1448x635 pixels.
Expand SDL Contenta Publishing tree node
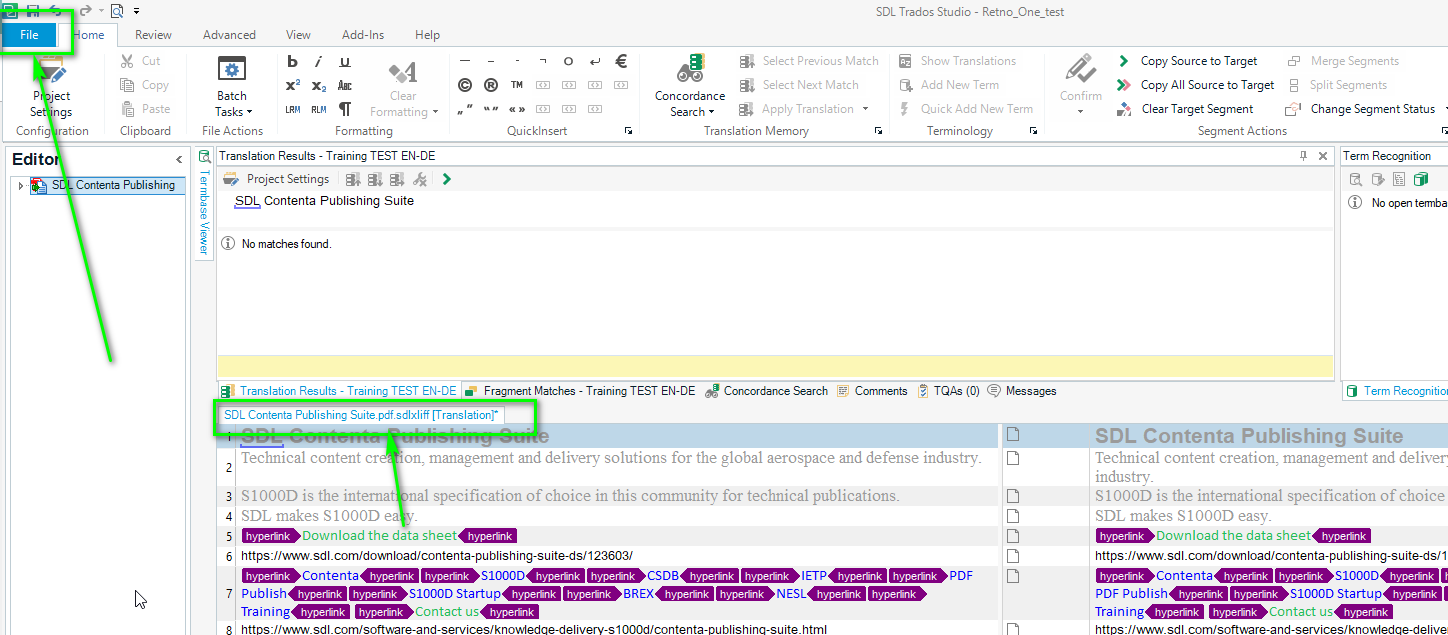pos(20,186)
